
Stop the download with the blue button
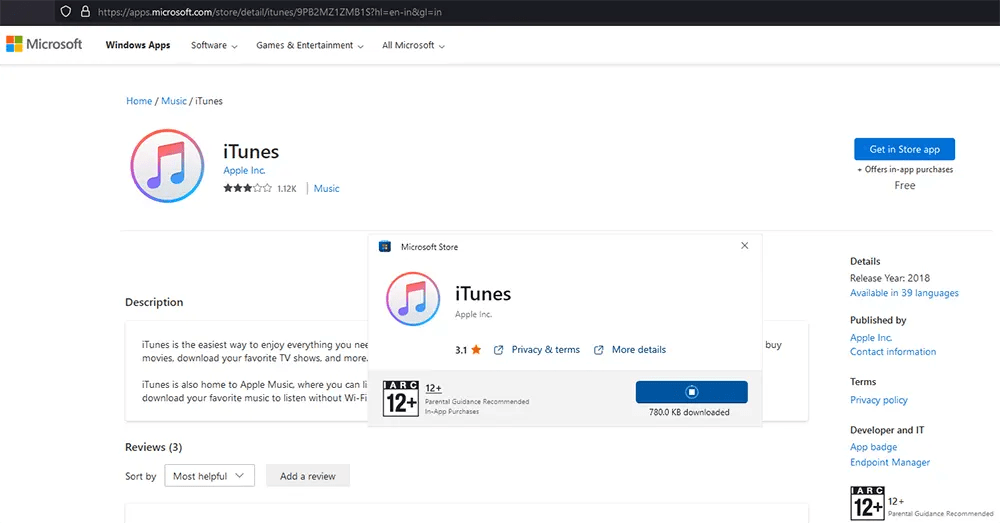pyautogui.click(x=691, y=392)
